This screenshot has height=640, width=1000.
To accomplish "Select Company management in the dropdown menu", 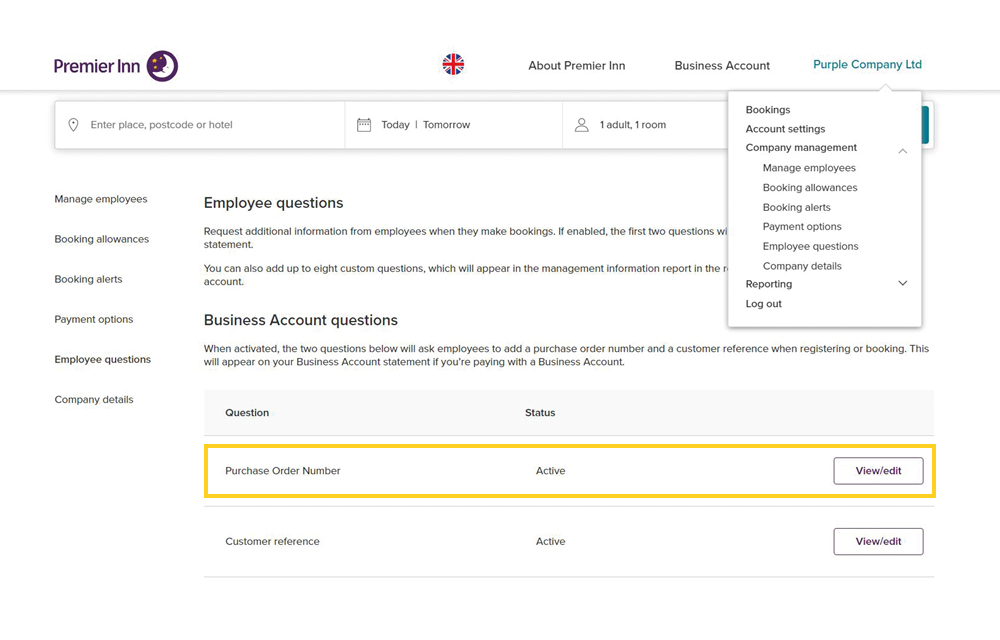I will (x=801, y=147).
